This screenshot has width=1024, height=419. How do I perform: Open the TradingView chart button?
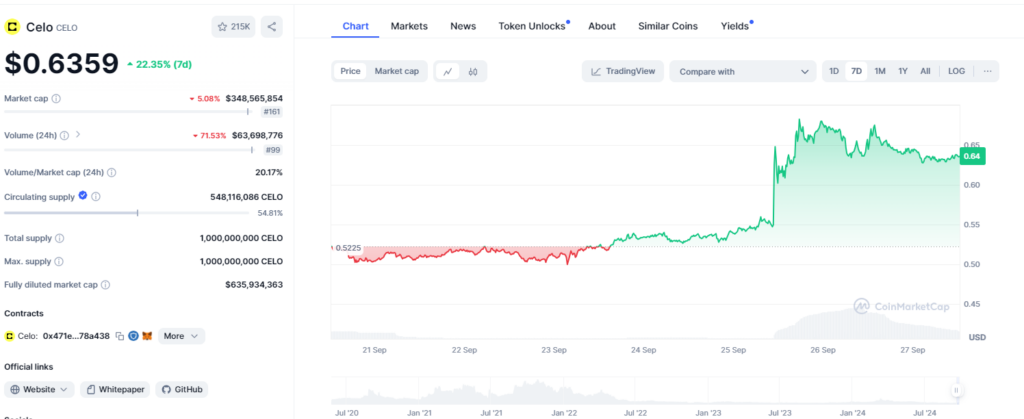(x=623, y=71)
